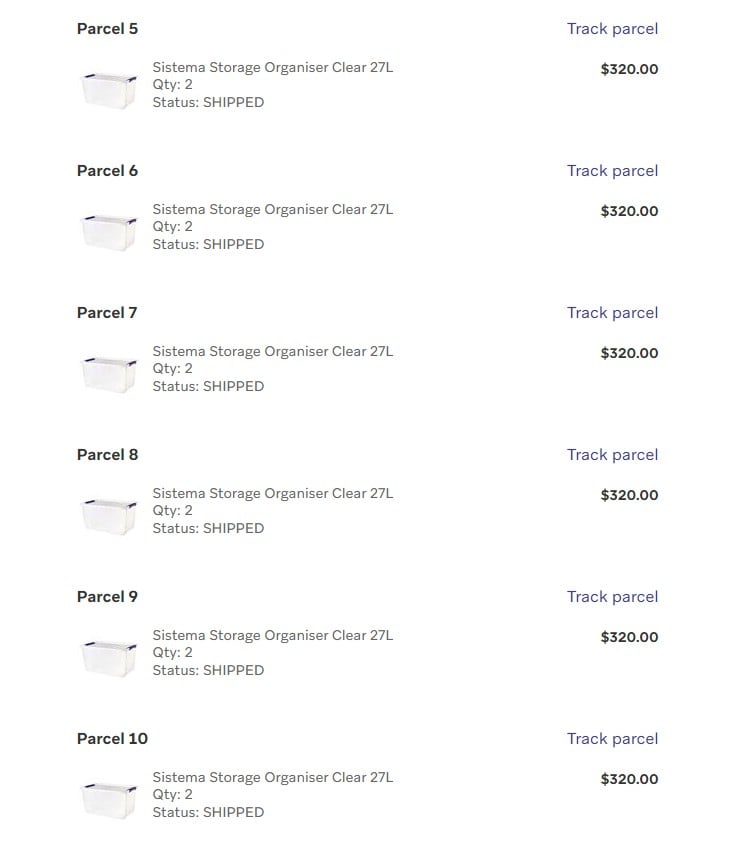Click Parcel 6 storage organiser image
The width and height of the screenshot is (733, 865).
click(x=109, y=232)
